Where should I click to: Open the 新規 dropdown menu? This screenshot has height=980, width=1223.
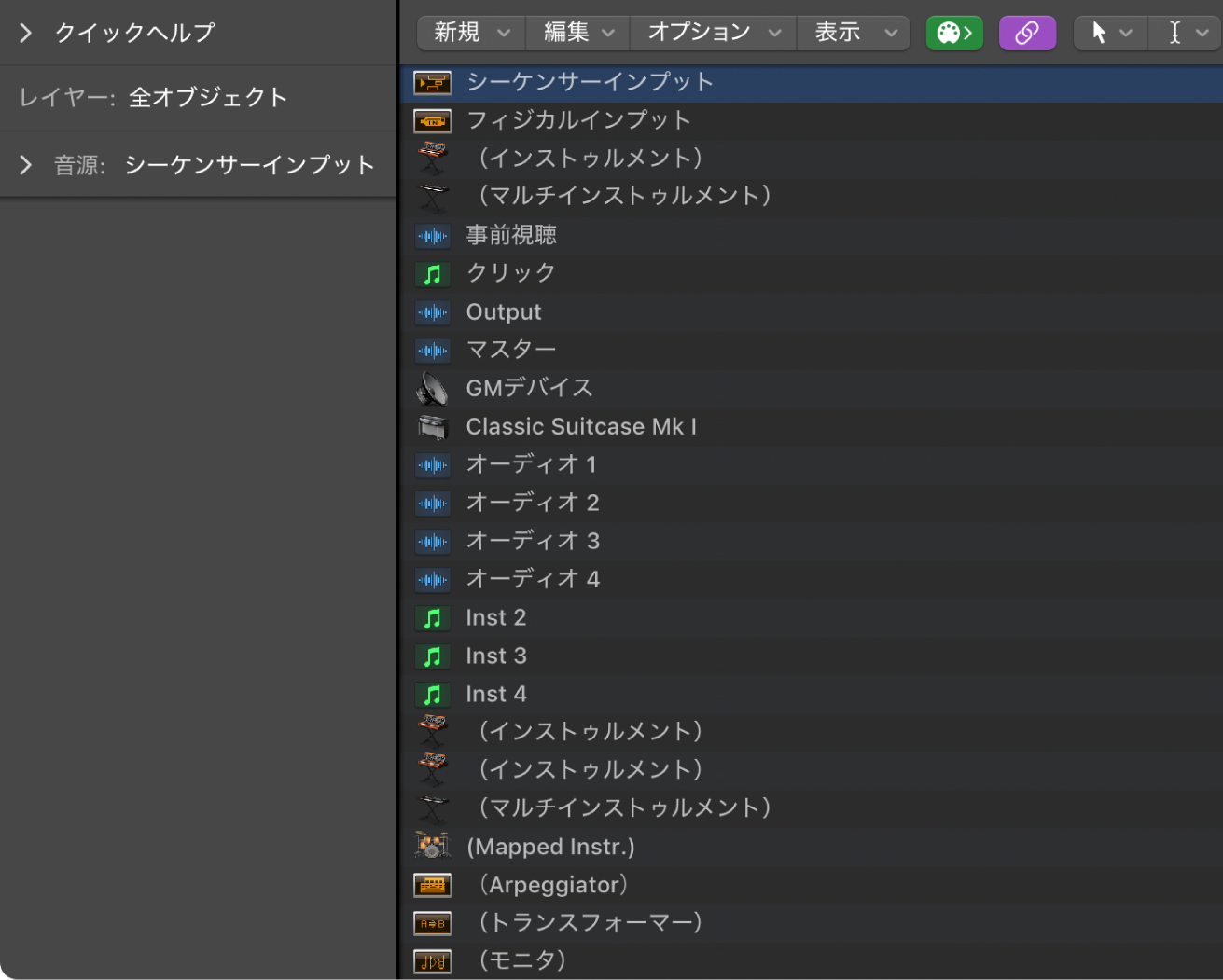[x=469, y=32]
